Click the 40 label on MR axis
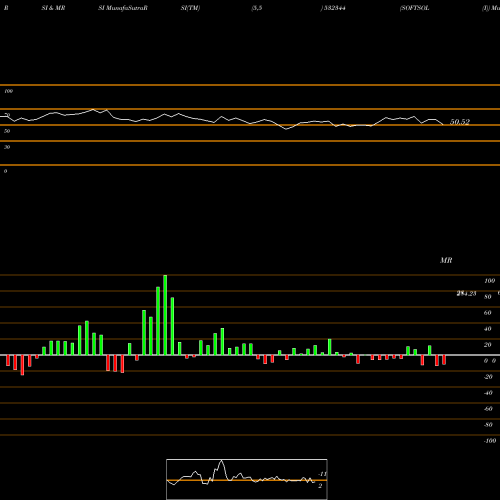500x500 pixels. click(488, 329)
